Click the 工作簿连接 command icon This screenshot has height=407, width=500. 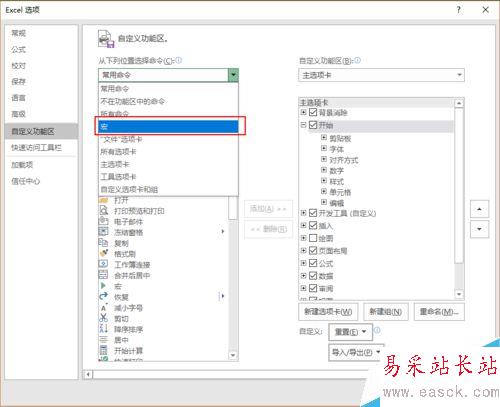(104, 264)
